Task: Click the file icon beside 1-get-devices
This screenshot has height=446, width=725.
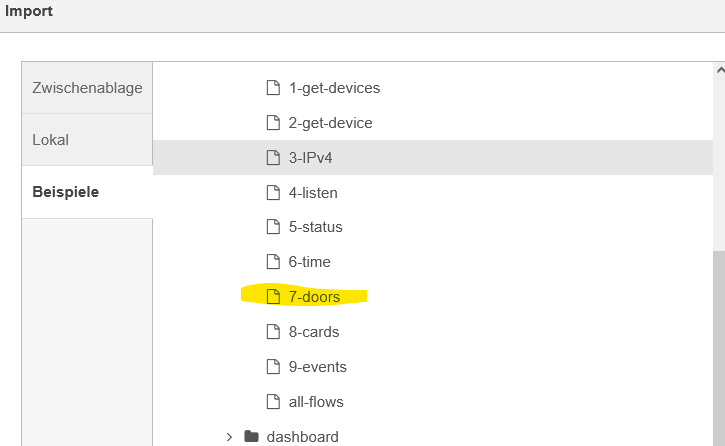Action: pos(273,87)
